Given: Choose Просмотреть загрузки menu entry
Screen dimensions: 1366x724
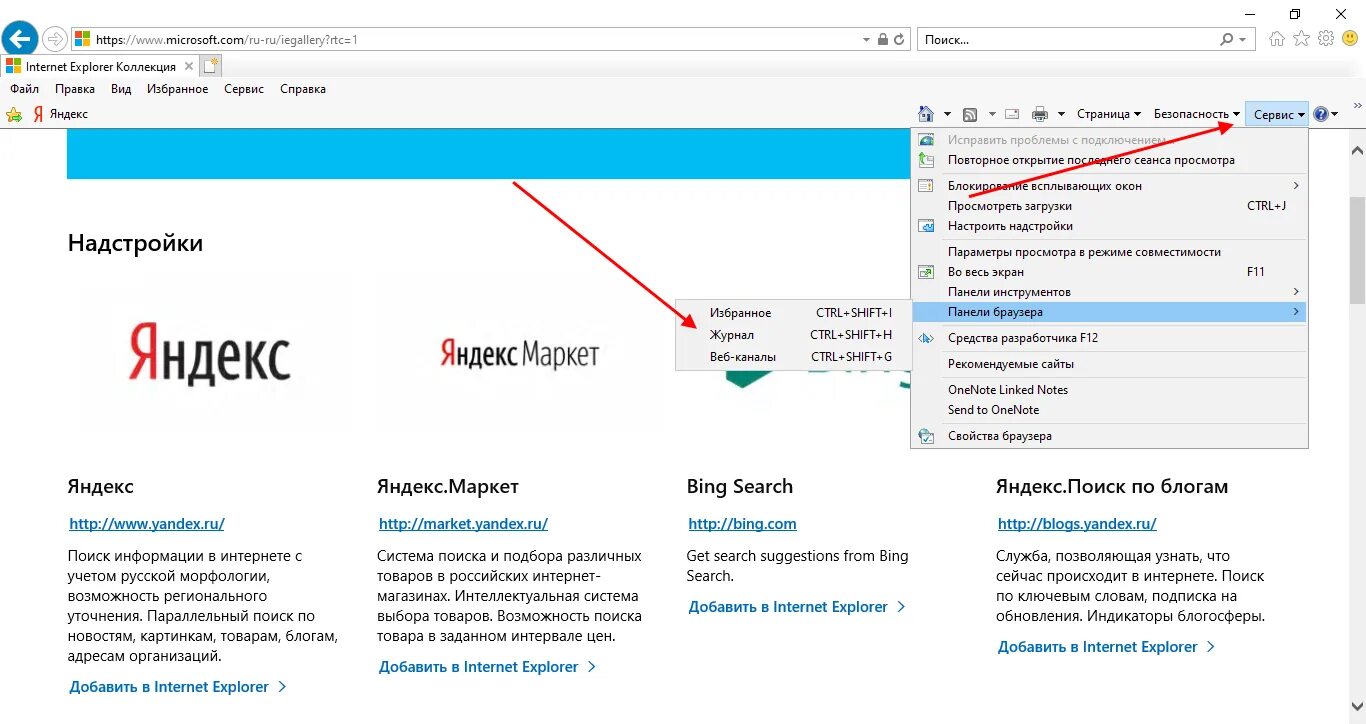Looking at the screenshot, I should pyautogui.click(x=1108, y=206).
